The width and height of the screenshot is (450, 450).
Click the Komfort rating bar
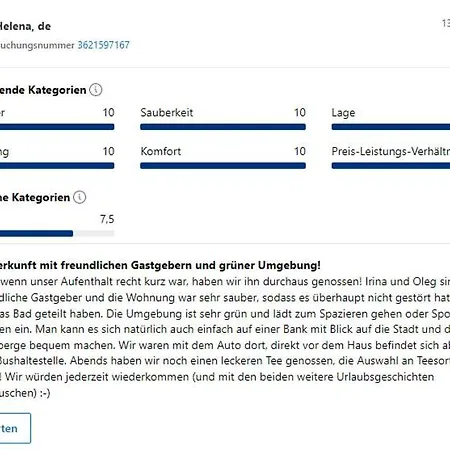[x=223, y=166]
